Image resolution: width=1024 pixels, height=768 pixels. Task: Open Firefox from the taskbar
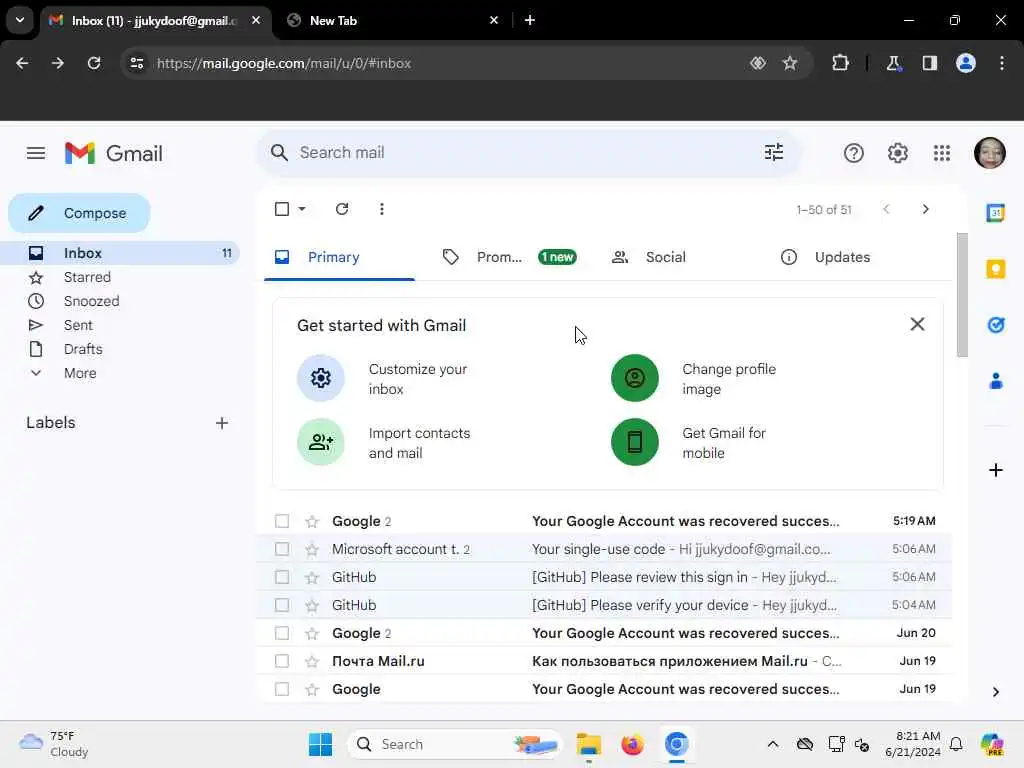pos(632,744)
